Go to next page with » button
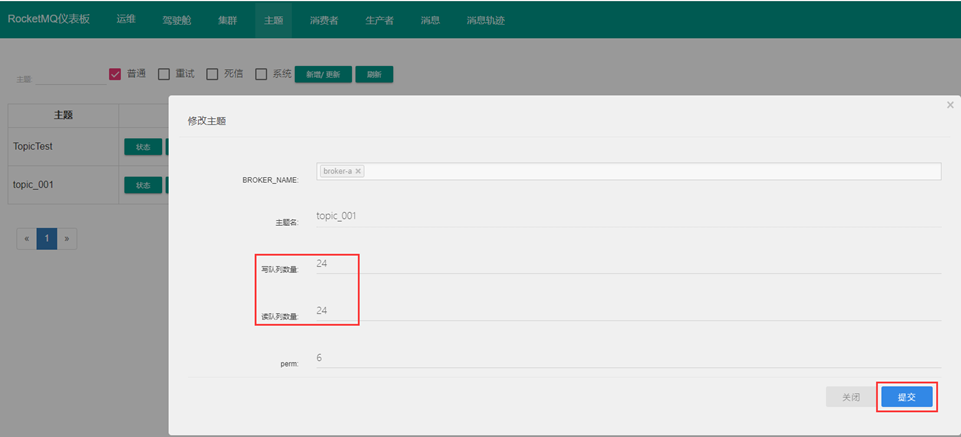The height and width of the screenshot is (437, 961). [67, 238]
